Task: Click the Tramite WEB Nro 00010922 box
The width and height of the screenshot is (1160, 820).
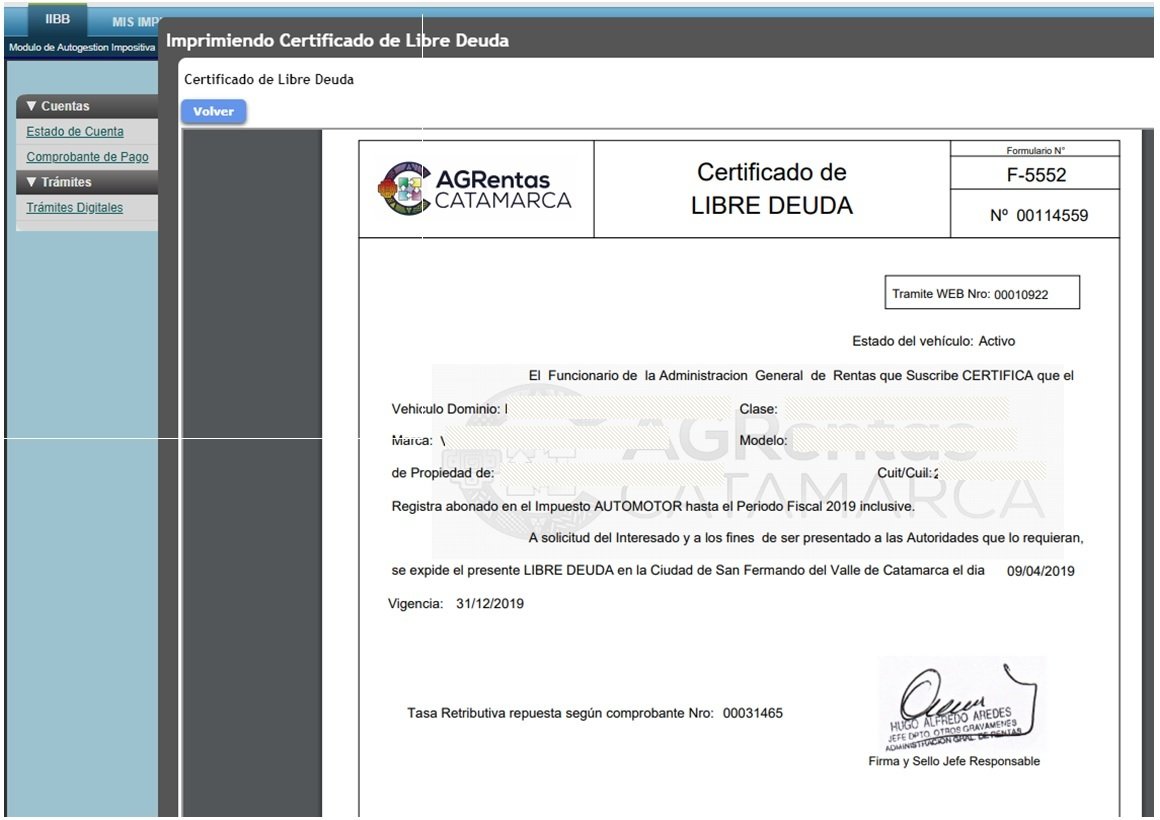Action: pos(982,293)
